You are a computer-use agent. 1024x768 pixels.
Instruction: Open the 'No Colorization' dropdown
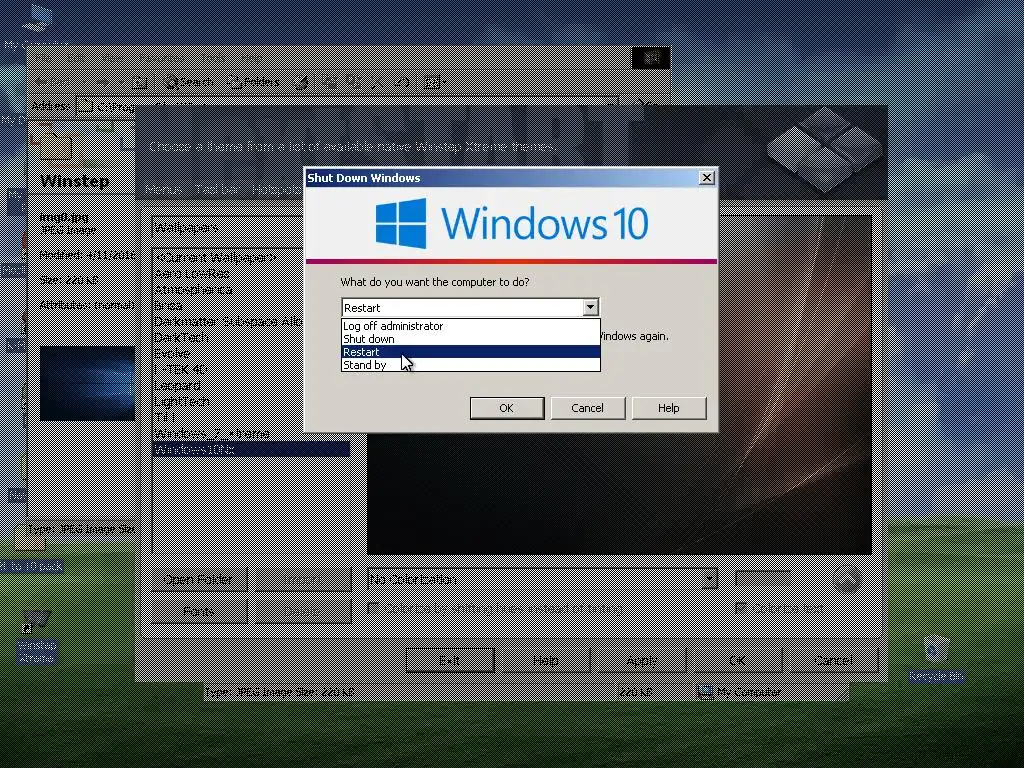542,579
